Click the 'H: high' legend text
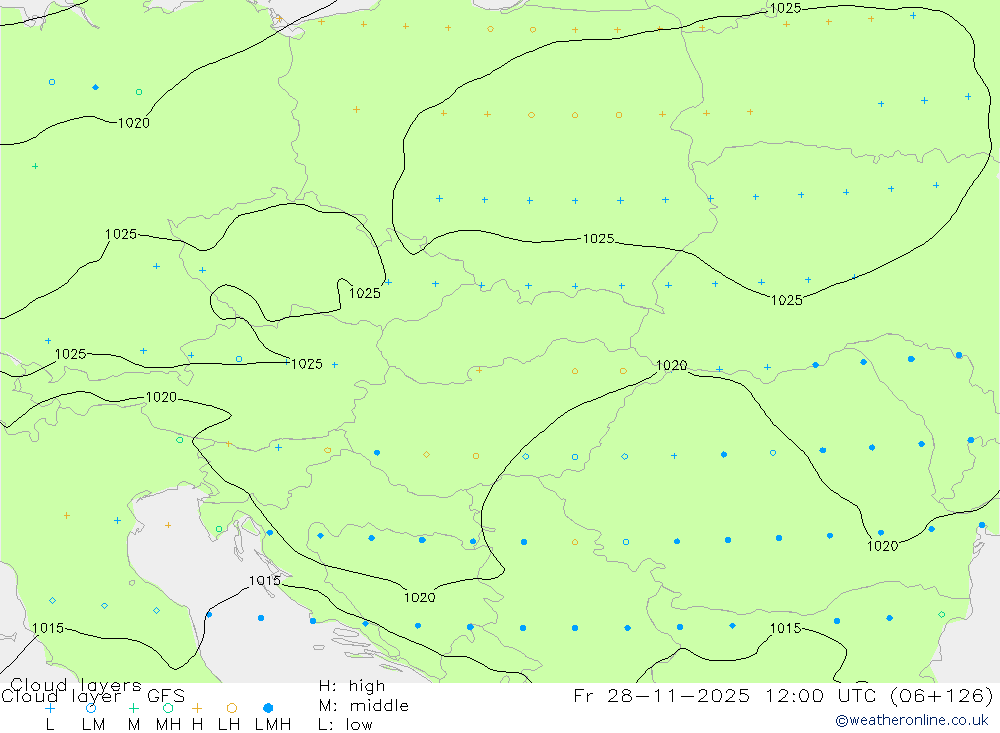 352,686
